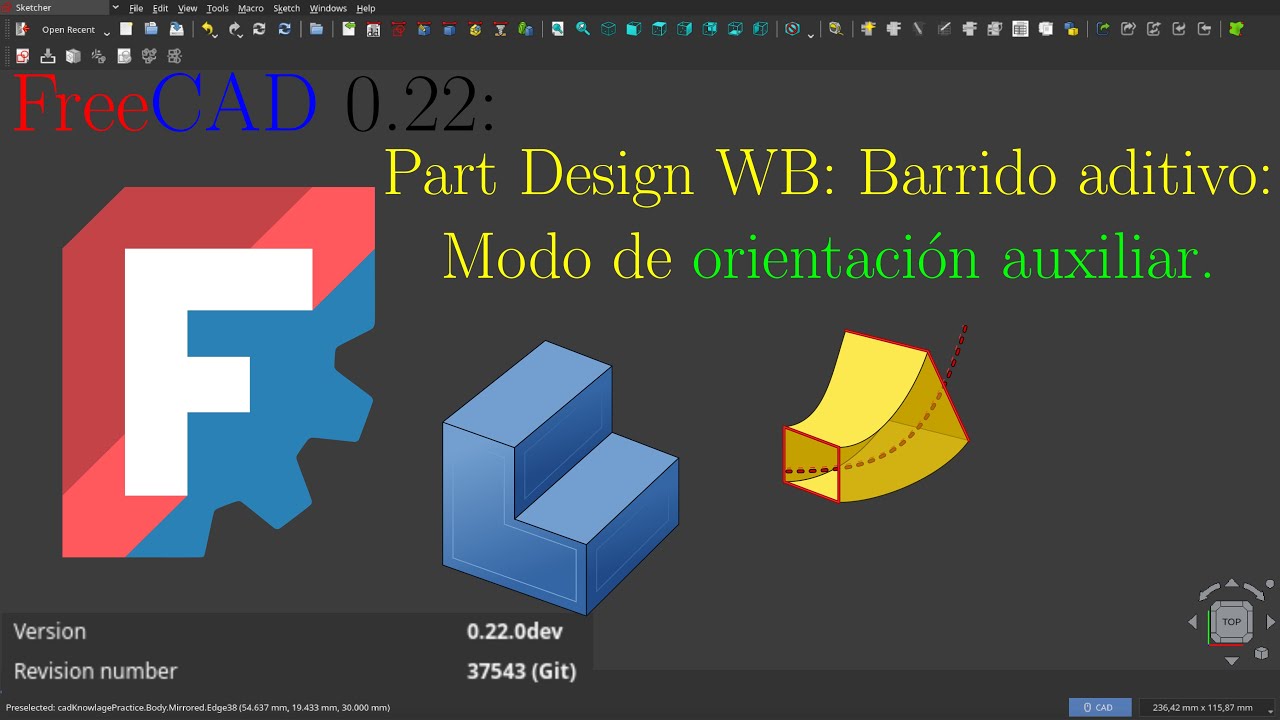The height and width of the screenshot is (720, 1280).
Task: Click the Undo arrow icon
Action: point(207,29)
